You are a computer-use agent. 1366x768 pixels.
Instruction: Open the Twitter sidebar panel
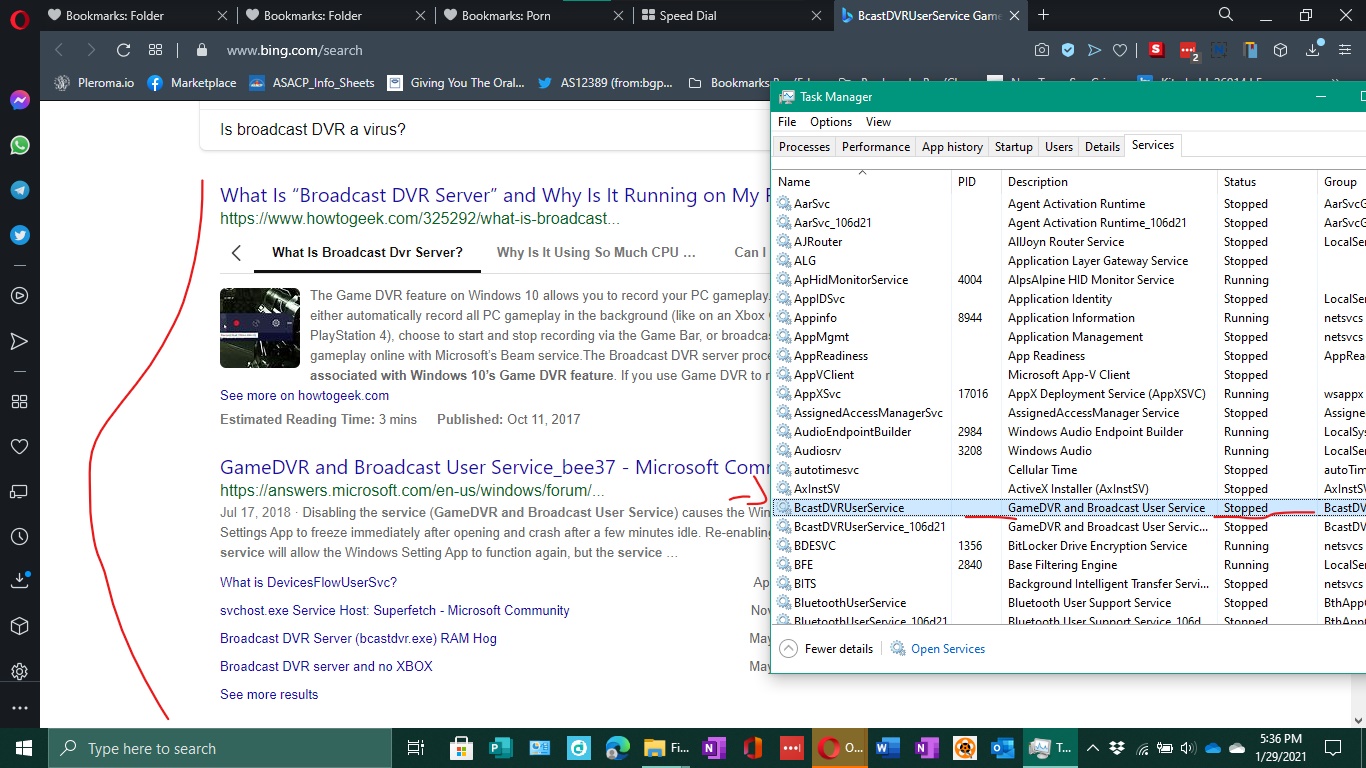tap(19, 235)
